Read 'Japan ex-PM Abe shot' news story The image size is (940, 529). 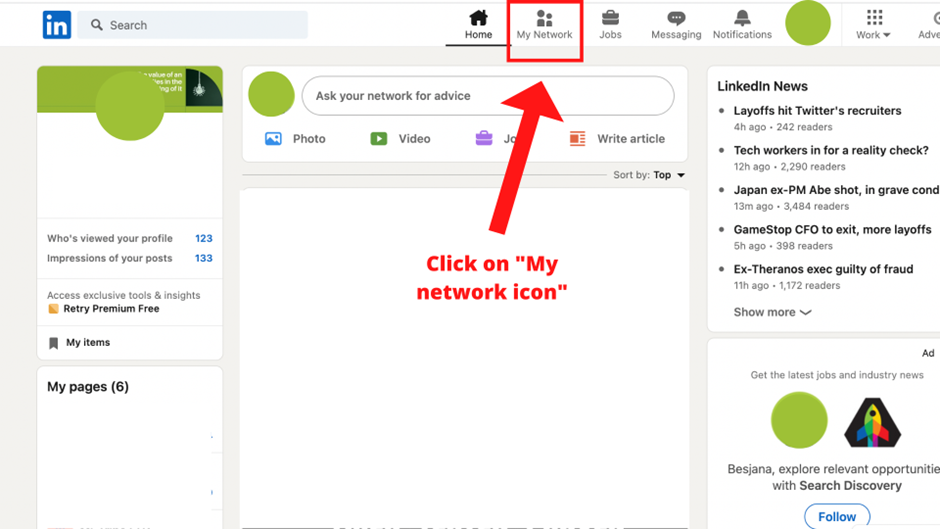tap(836, 190)
